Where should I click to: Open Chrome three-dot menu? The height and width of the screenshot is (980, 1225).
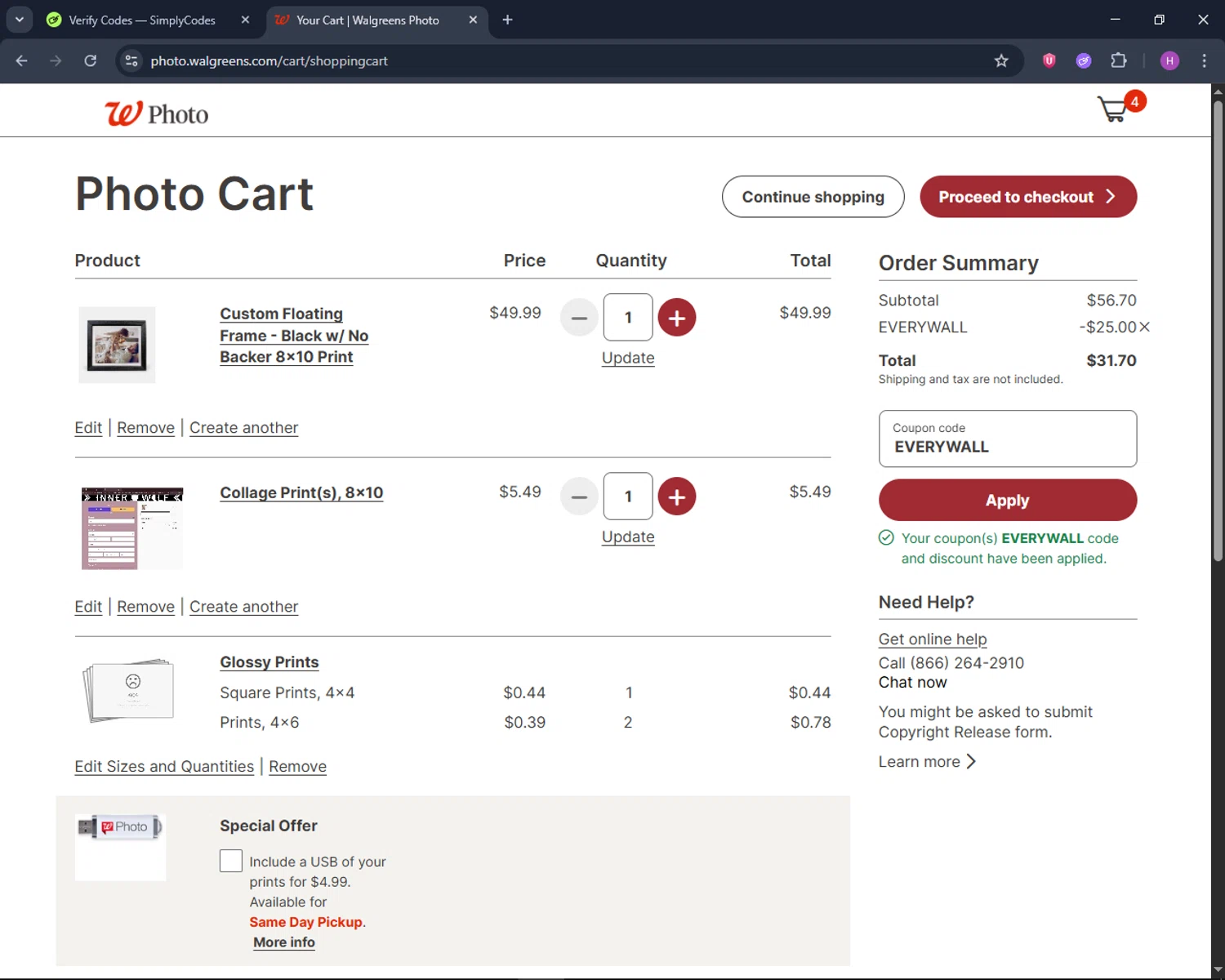[1204, 60]
